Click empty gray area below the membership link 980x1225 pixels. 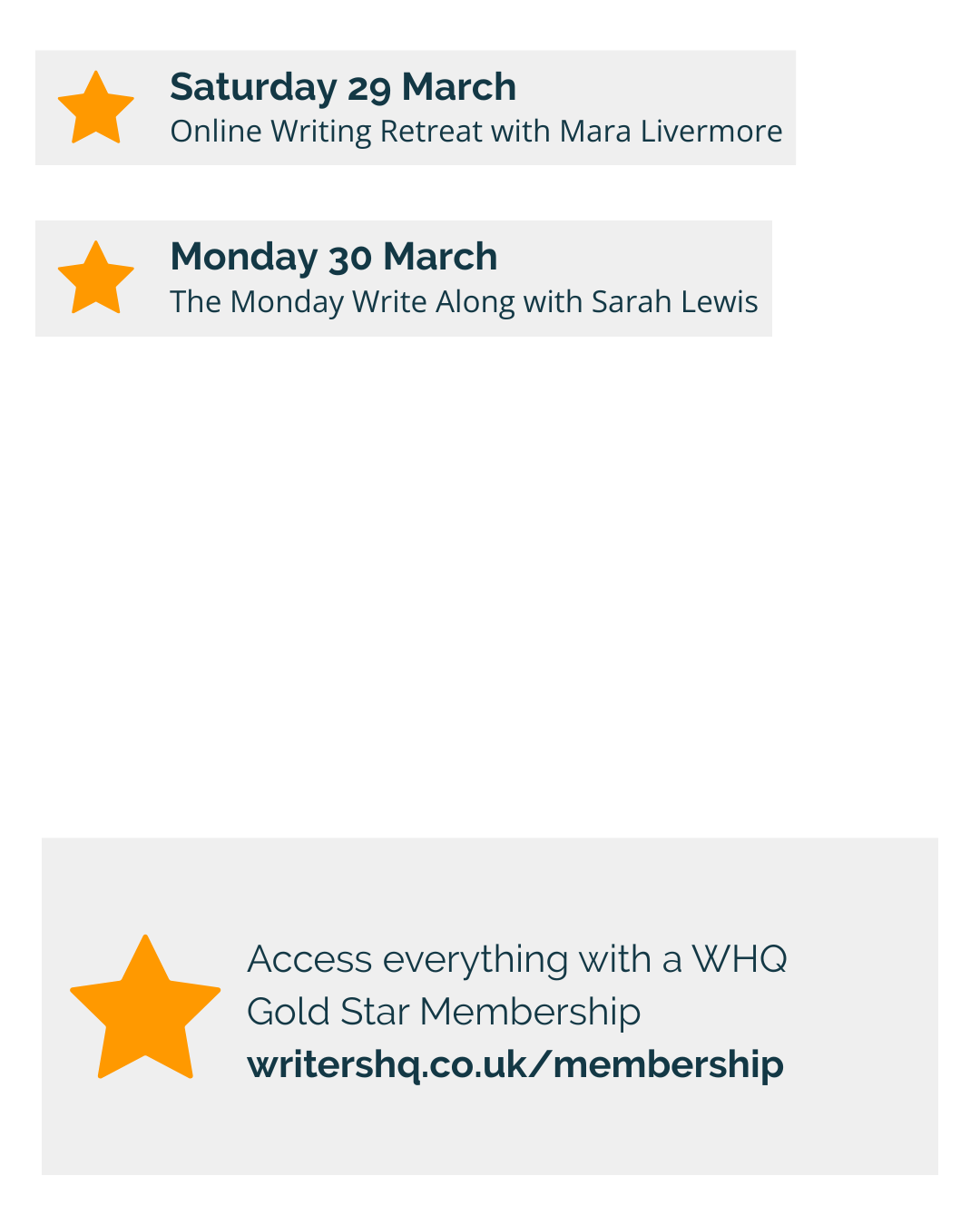[x=490, y=1134]
